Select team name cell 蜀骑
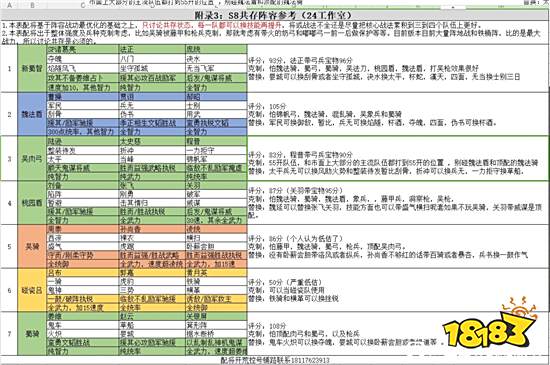Viewport: 550px width, 365px height. (32, 334)
